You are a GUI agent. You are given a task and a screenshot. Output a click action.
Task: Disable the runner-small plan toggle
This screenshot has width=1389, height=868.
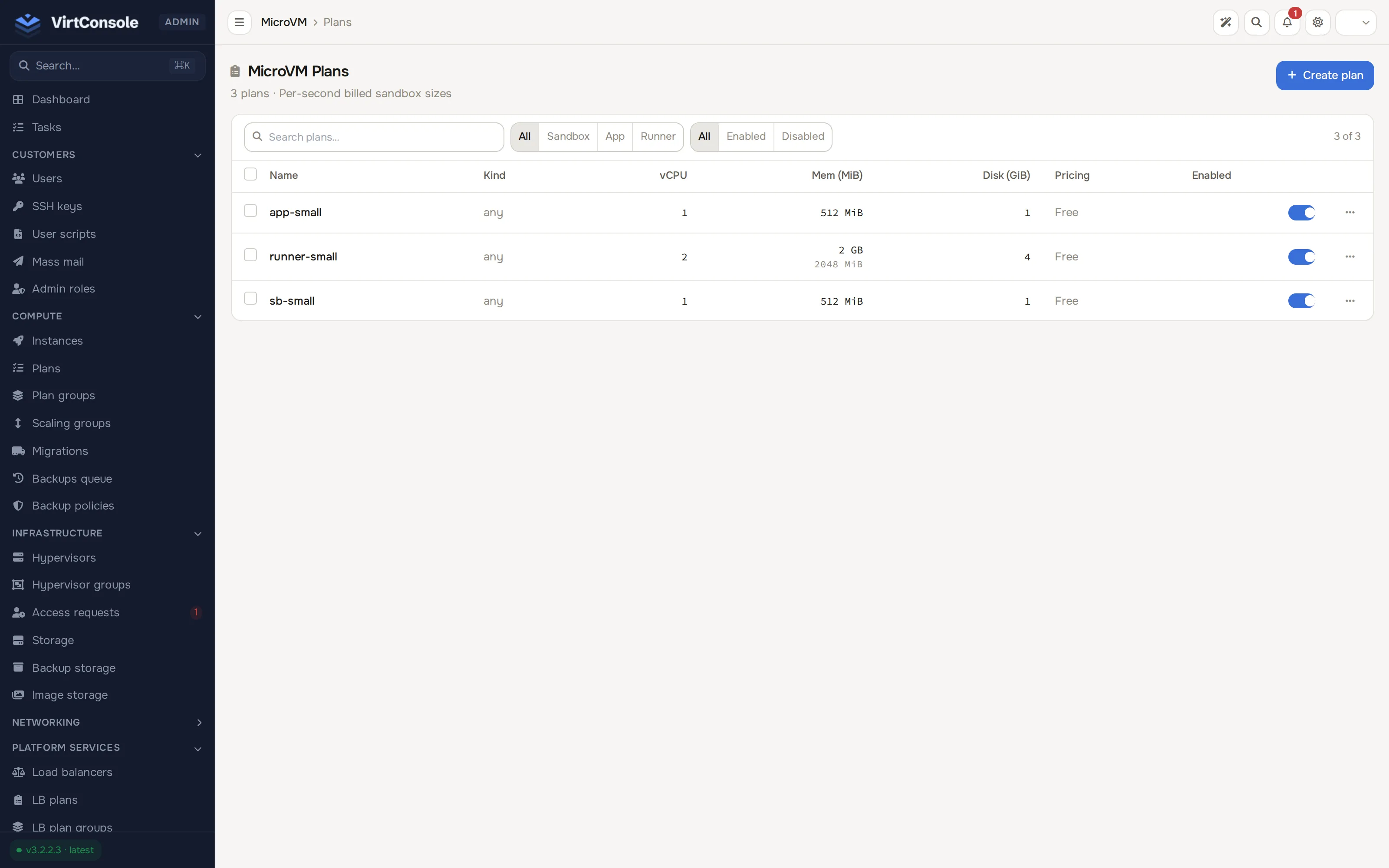1301,256
